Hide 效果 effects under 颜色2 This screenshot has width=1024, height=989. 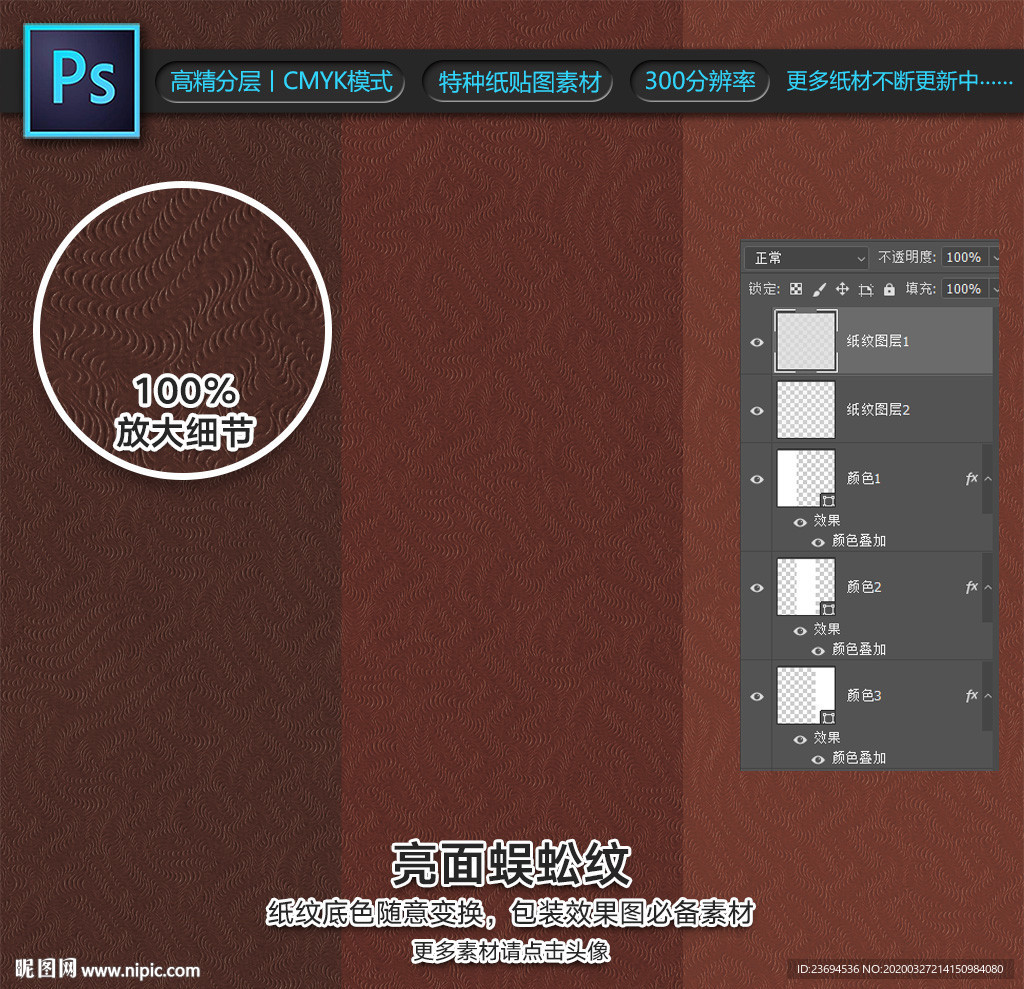(800, 630)
